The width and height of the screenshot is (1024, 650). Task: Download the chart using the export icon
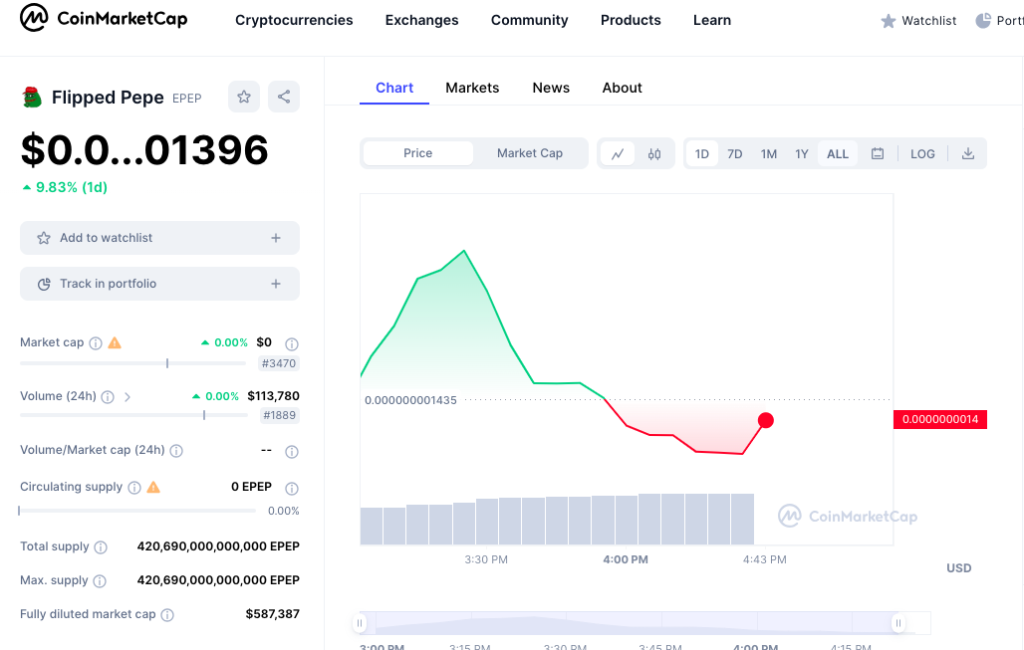tap(968, 153)
